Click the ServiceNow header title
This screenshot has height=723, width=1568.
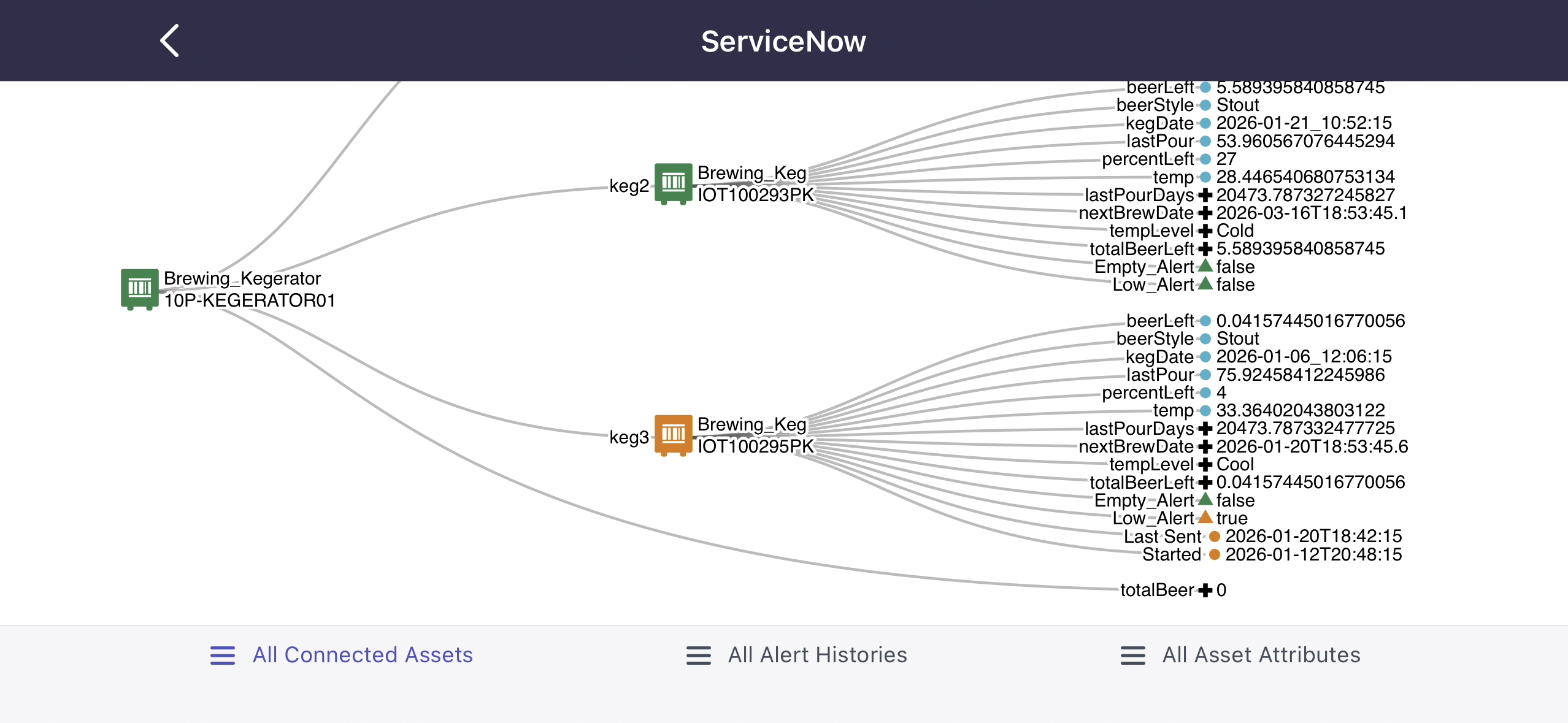pyautogui.click(x=783, y=42)
